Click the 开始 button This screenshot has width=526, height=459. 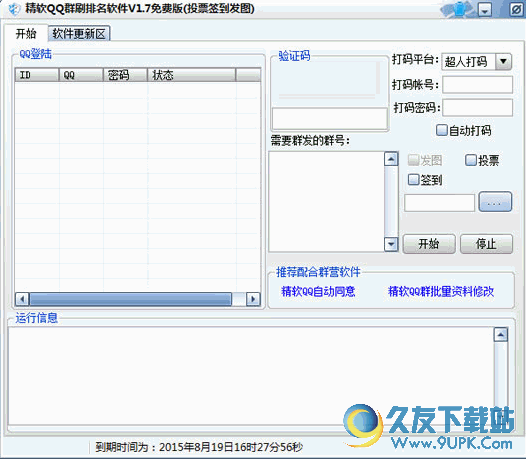click(x=429, y=244)
